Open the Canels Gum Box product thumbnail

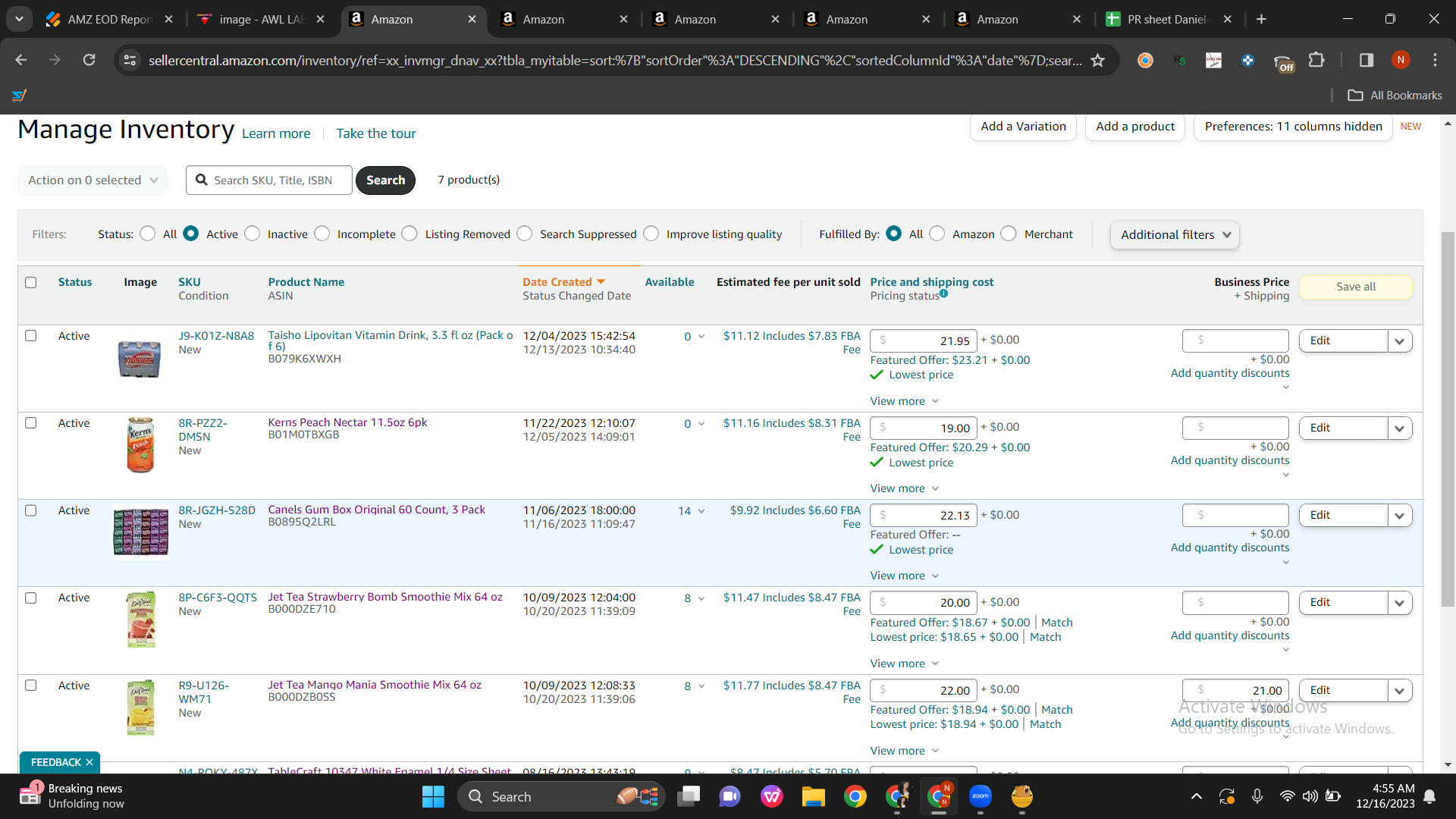140,532
